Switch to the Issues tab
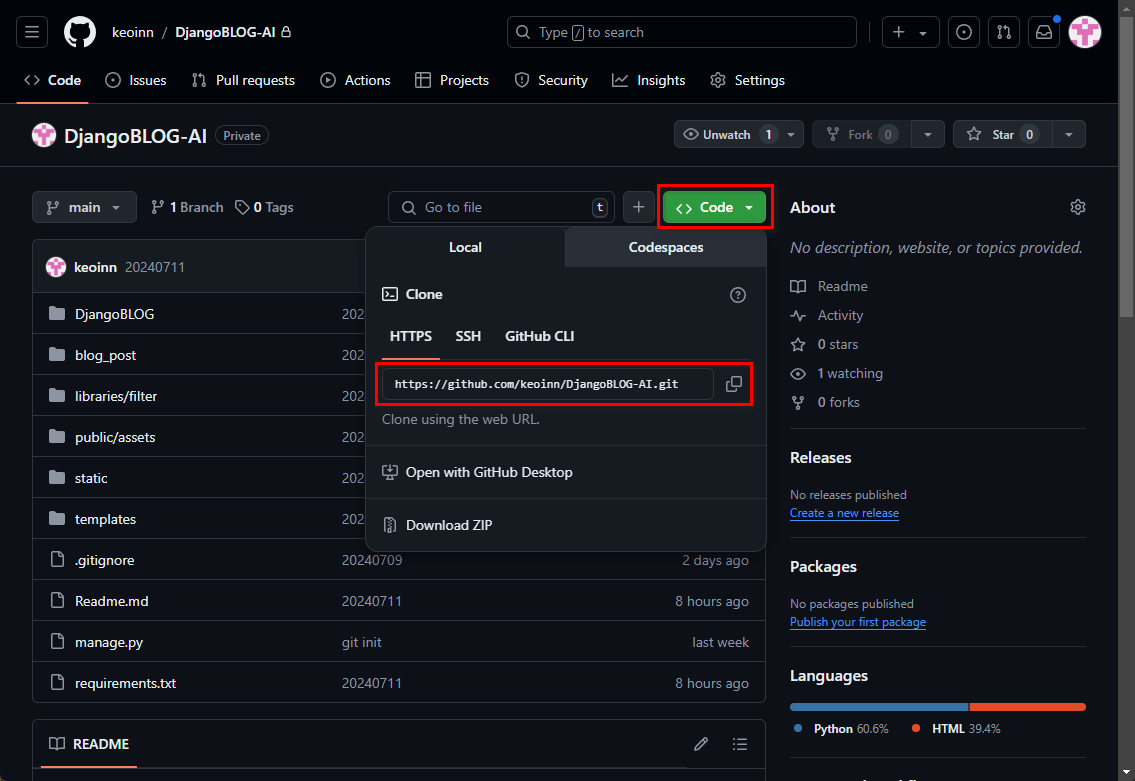 pyautogui.click(x=136, y=80)
